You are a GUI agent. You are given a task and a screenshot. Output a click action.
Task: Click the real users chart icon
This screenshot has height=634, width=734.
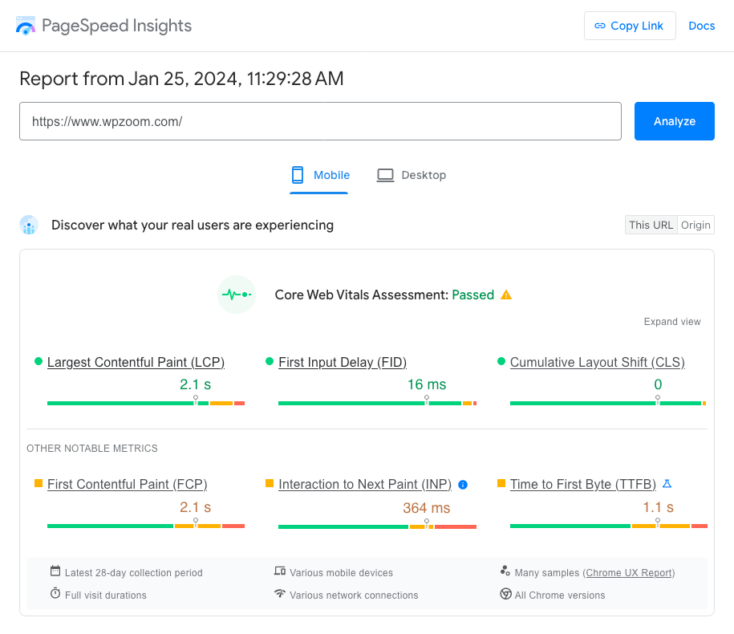(x=29, y=225)
